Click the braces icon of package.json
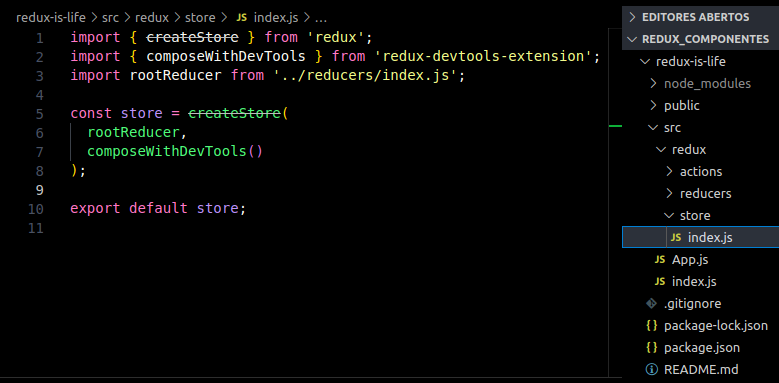The height and width of the screenshot is (383, 779). click(651, 347)
